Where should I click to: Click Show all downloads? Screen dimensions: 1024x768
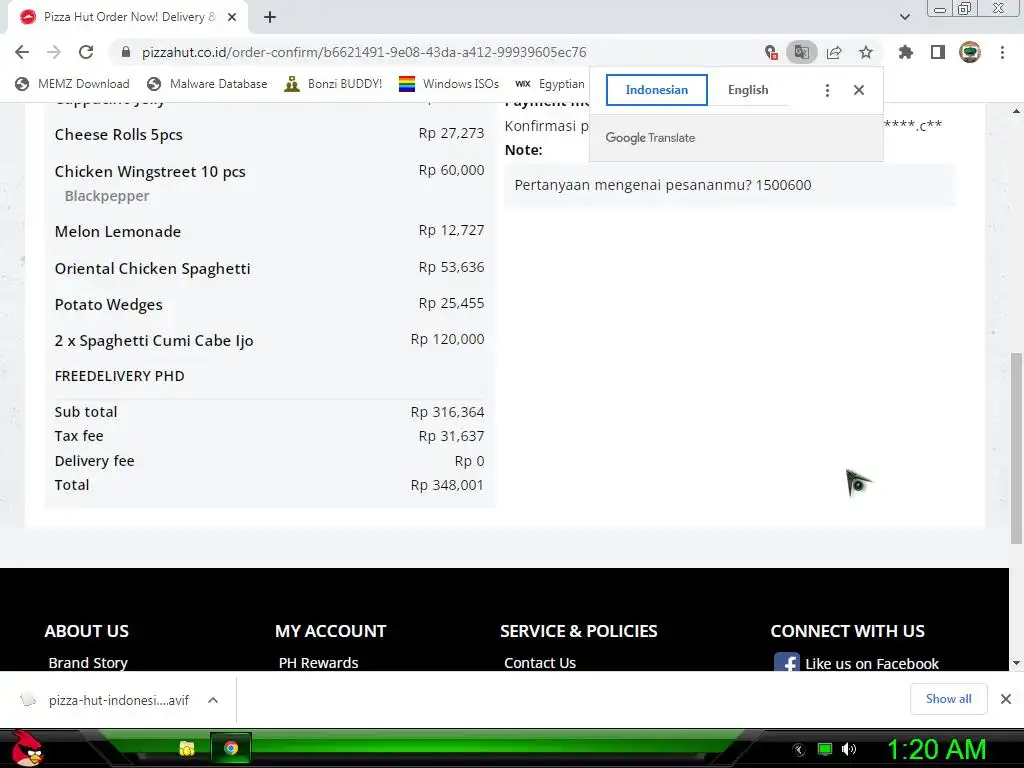click(948, 699)
